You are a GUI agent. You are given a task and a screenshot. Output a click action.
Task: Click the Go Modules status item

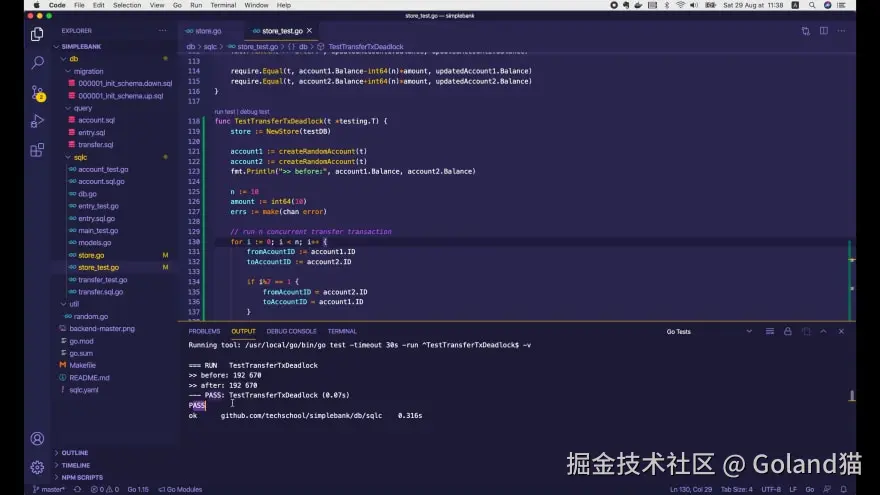click(x=180, y=489)
